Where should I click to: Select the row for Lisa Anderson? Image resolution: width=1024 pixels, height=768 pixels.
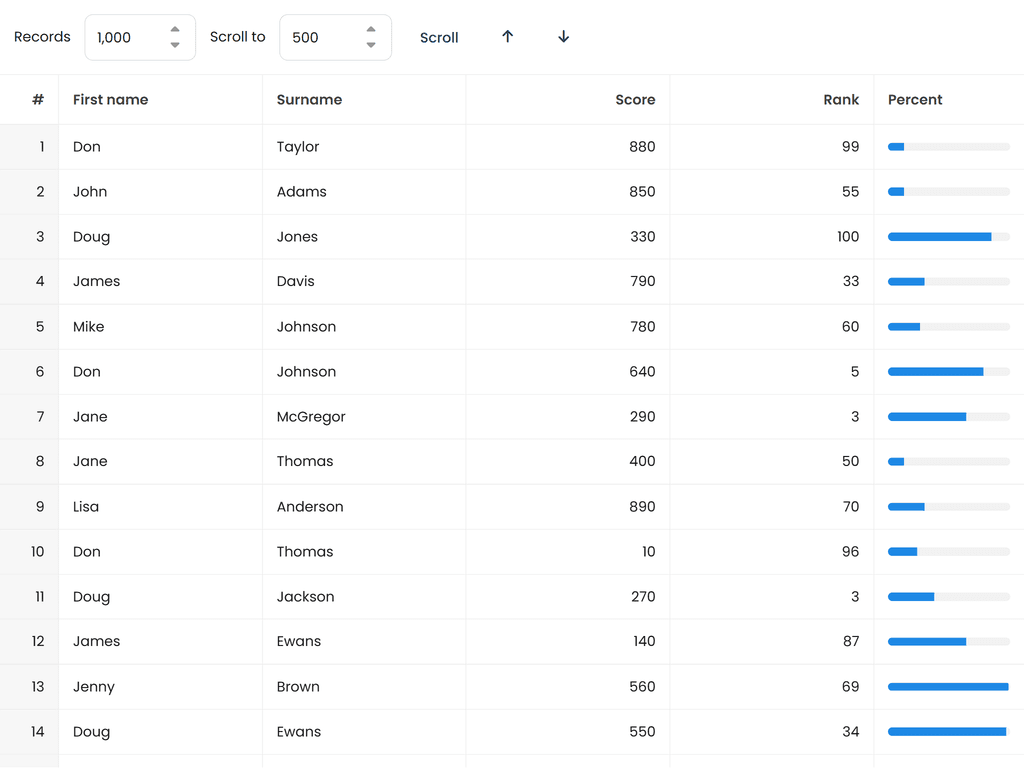point(400,506)
